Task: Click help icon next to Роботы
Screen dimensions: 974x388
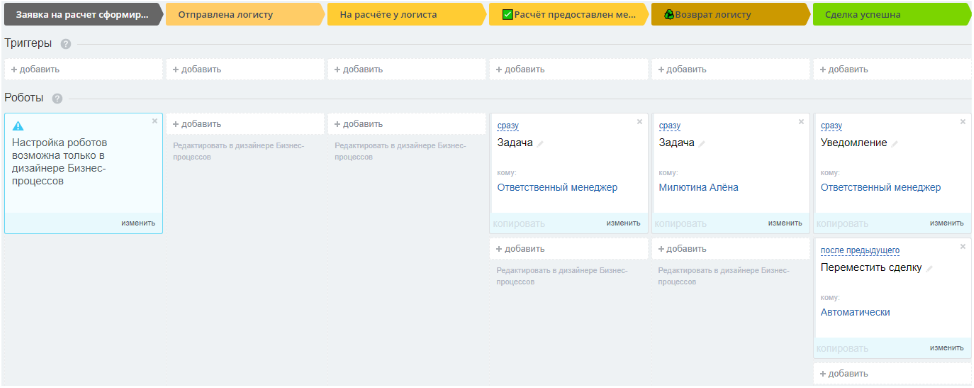Action: (x=57, y=99)
